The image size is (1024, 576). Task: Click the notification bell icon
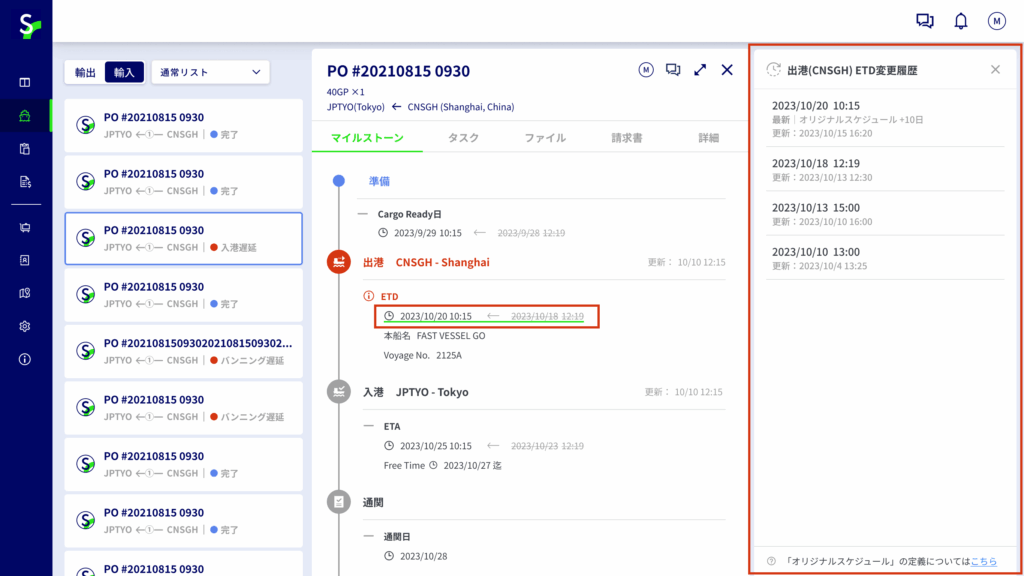click(961, 21)
